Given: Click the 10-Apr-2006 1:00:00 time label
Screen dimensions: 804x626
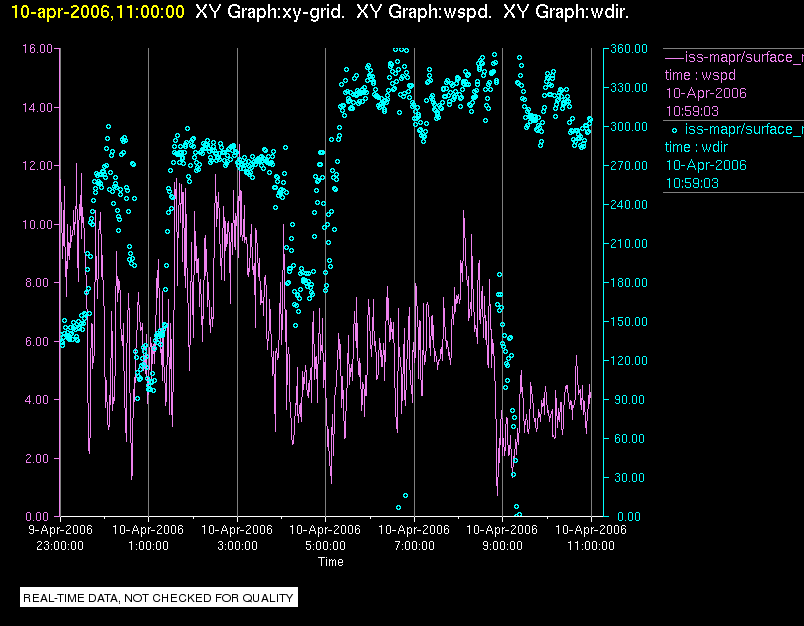Looking at the screenshot, I should click(x=148, y=538).
